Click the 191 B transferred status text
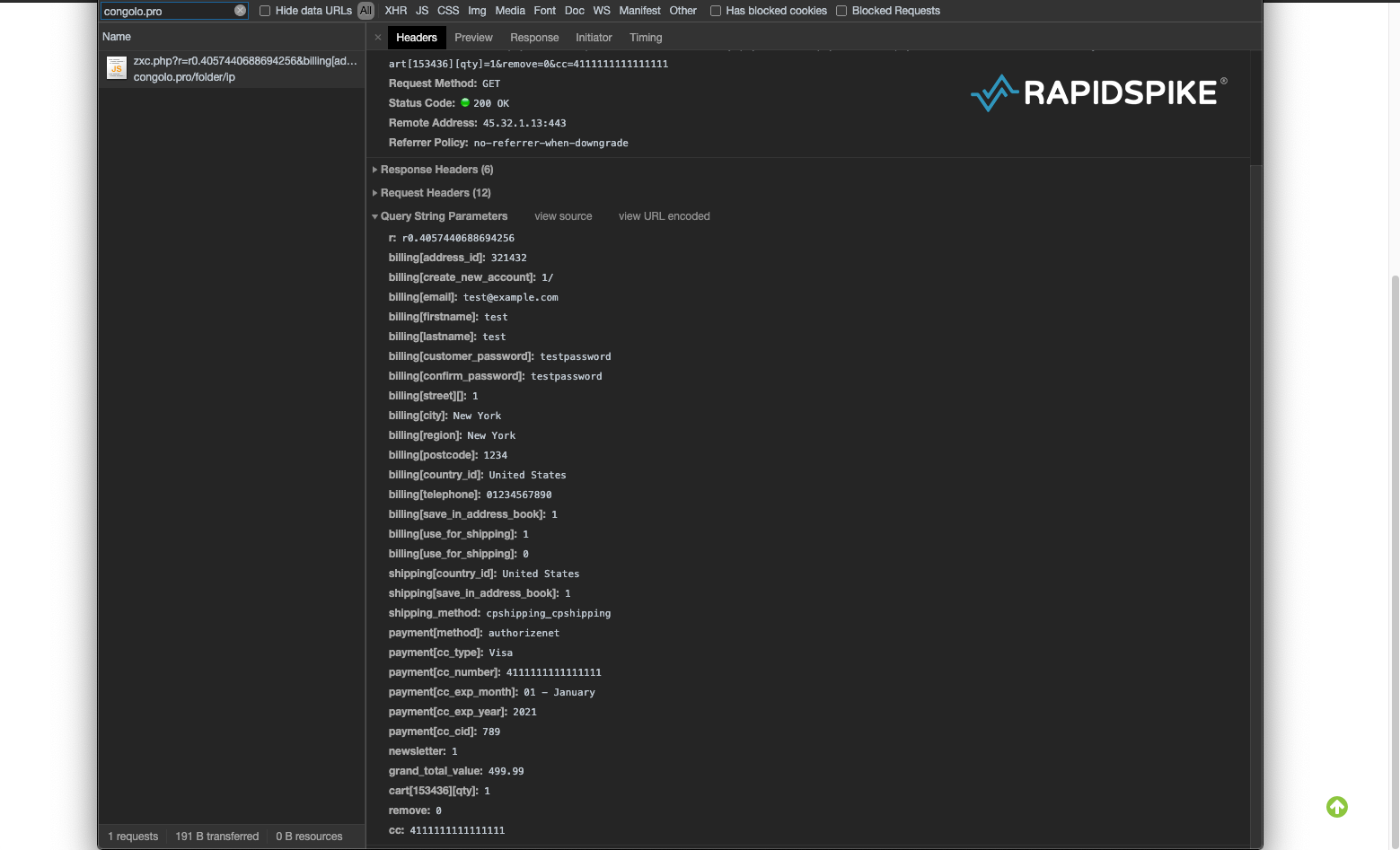Screen dimensions: 1400x850 click(x=217, y=837)
